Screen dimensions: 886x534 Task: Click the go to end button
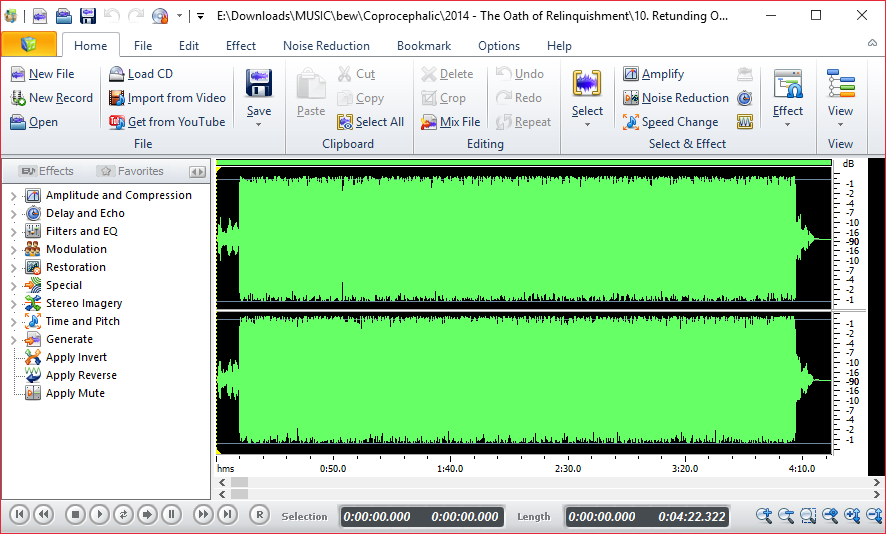[x=227, y=514]
